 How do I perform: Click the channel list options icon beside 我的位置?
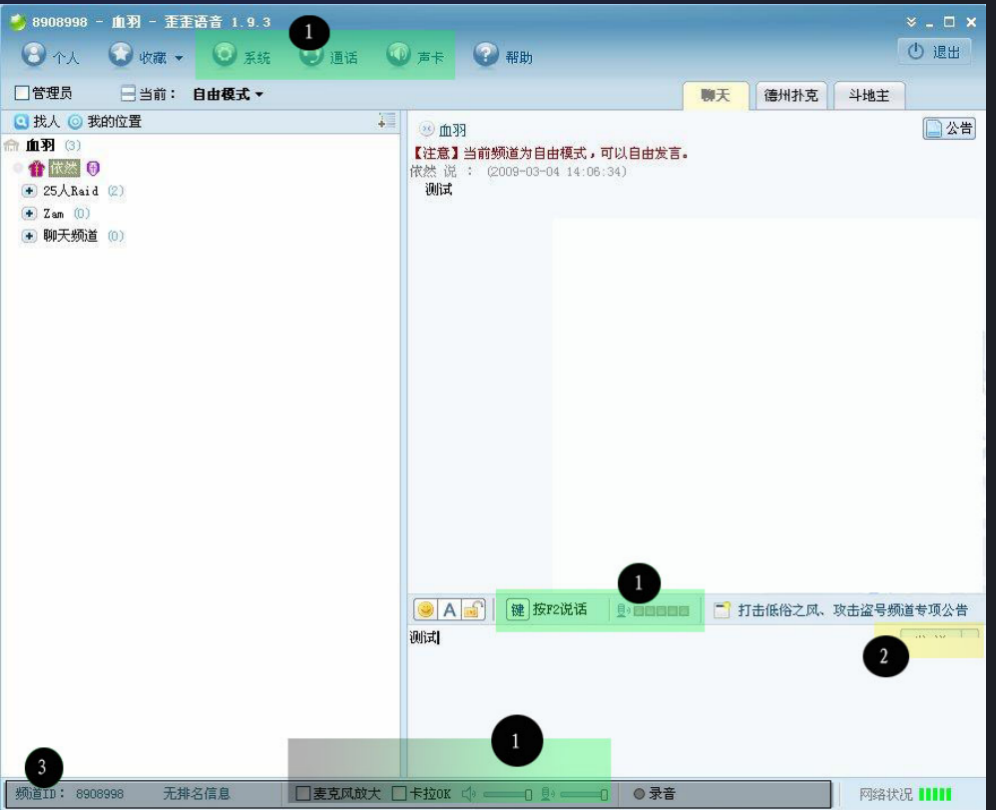[x=386, y=121]
